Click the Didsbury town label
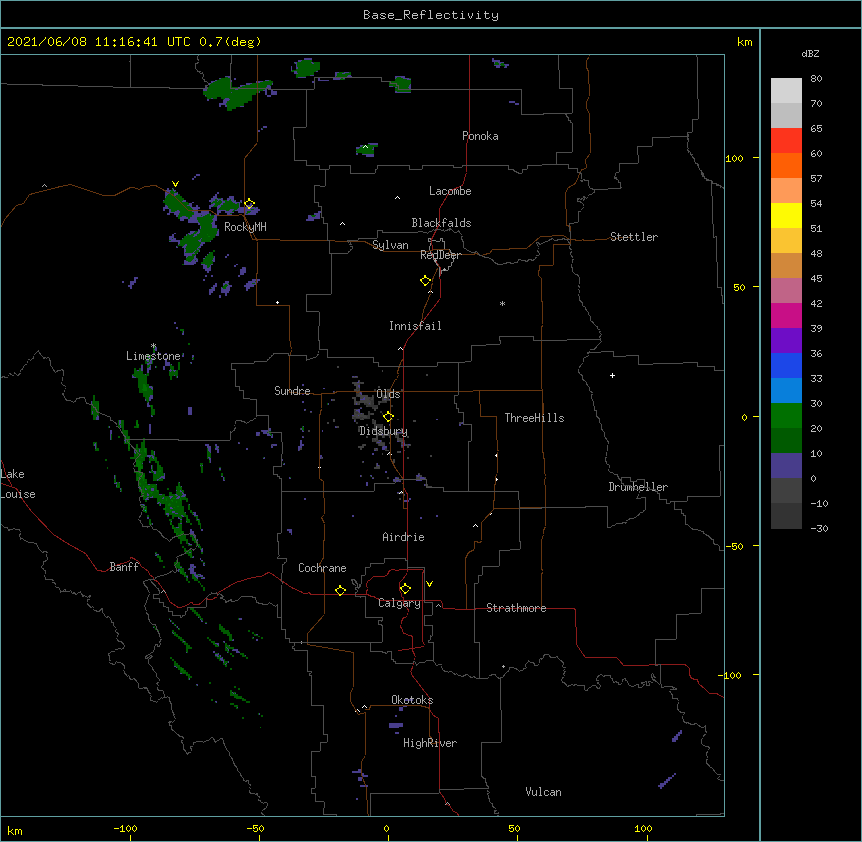Viewport: 862px width, 842px height. coord(383,431)
